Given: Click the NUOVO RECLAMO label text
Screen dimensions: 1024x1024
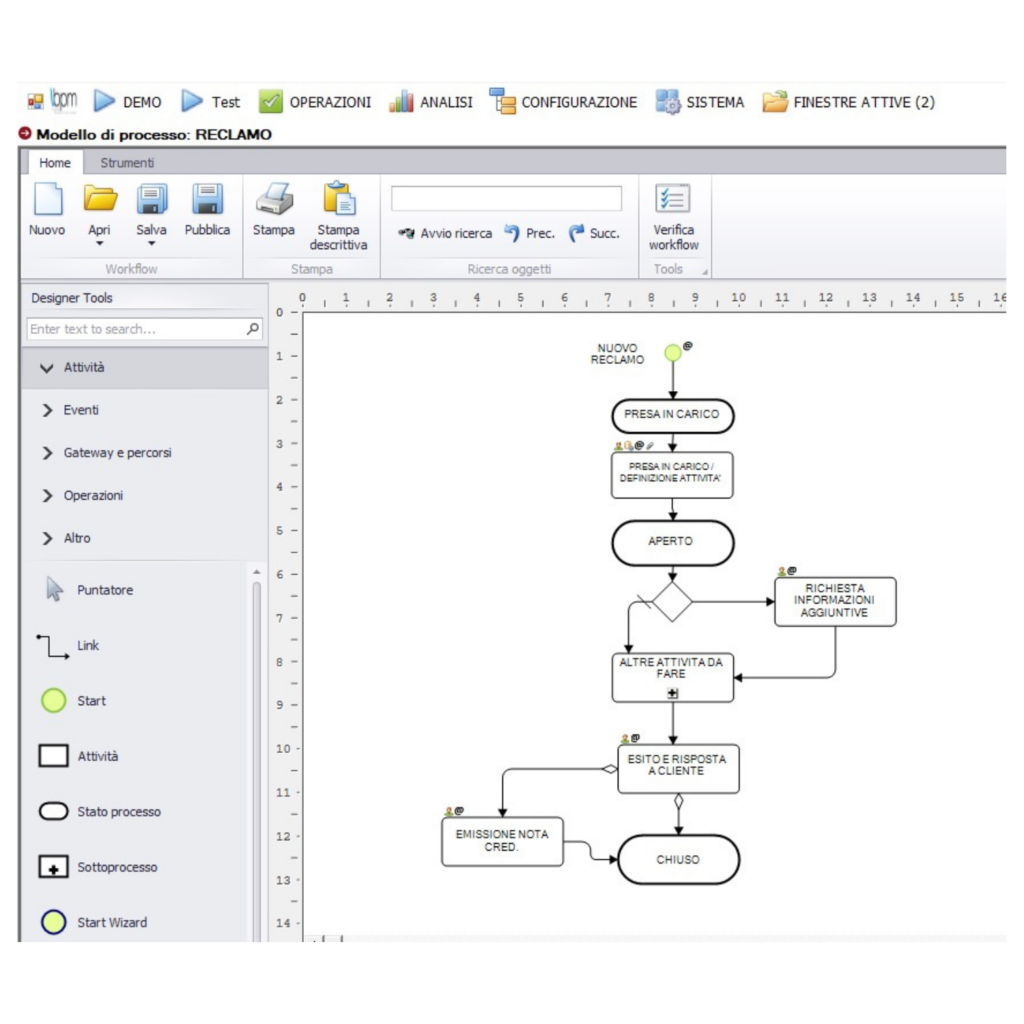Looking at the screenshot, I should tap(617, 354).
